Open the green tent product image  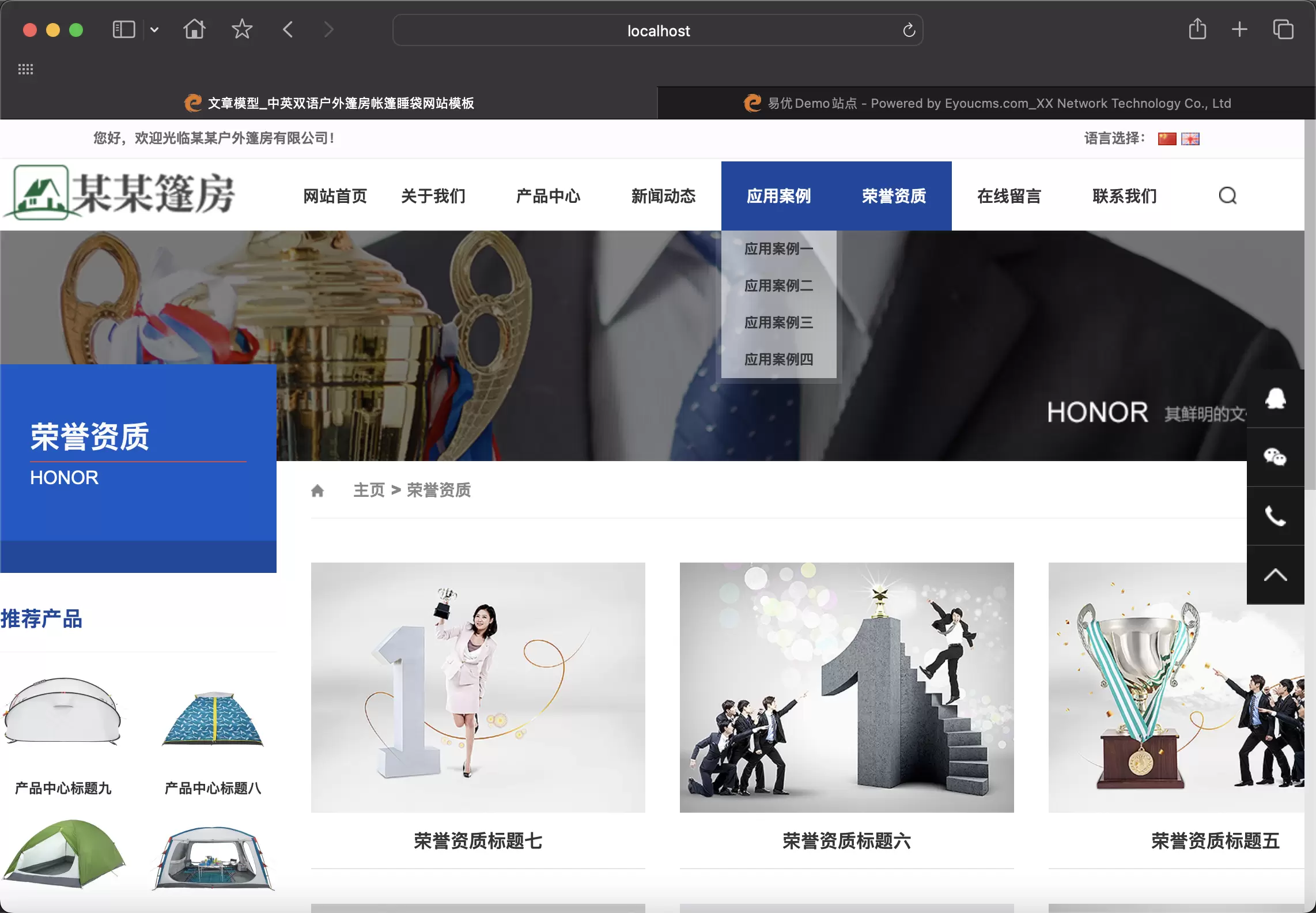coord(63,854)
